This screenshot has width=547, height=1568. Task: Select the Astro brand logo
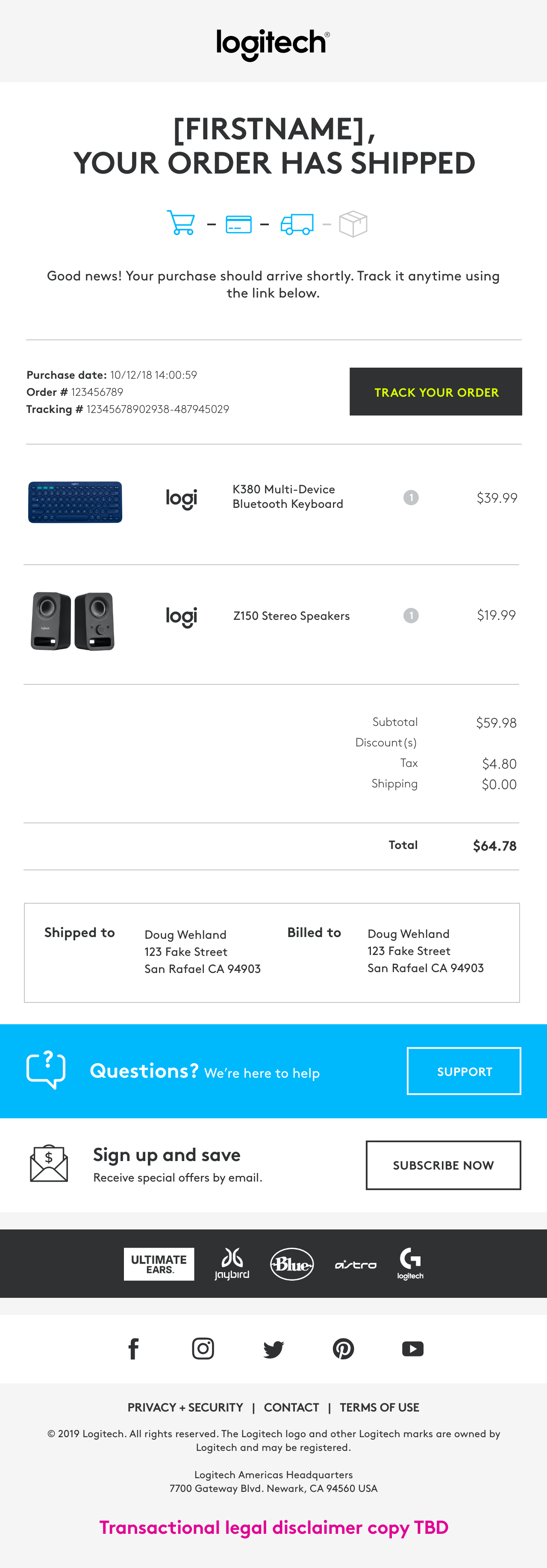356,1265
